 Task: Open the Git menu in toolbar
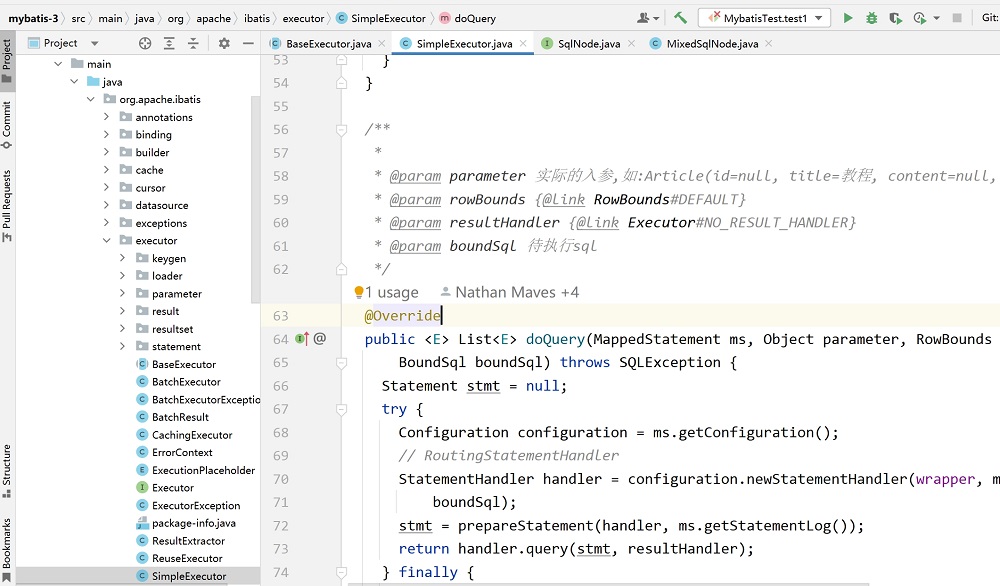[990, 18]
